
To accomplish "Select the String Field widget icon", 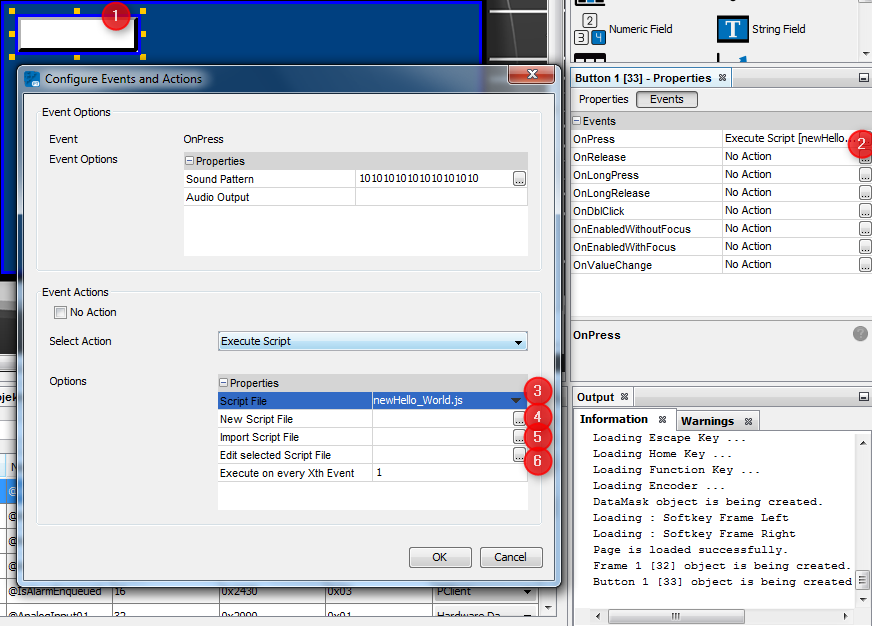I will 732,29.
